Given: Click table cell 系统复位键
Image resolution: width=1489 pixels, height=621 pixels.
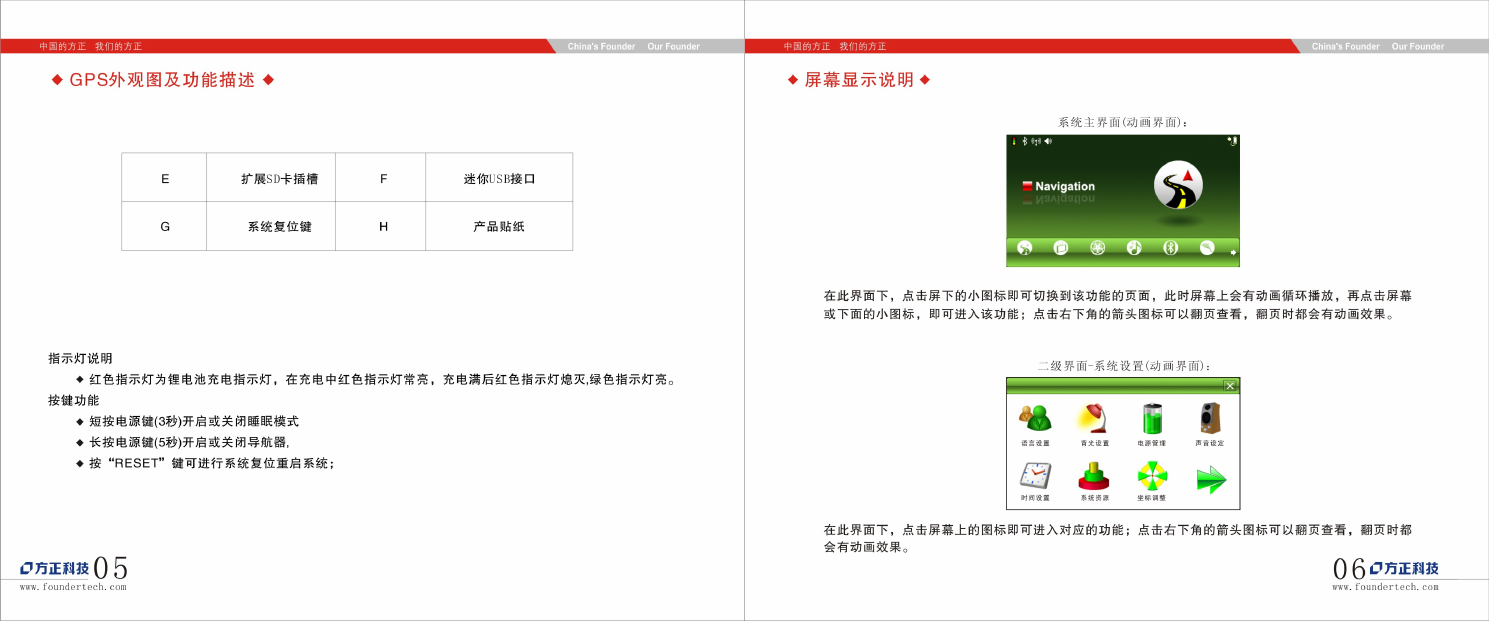Looking at the screenshot, I should 271,227.
